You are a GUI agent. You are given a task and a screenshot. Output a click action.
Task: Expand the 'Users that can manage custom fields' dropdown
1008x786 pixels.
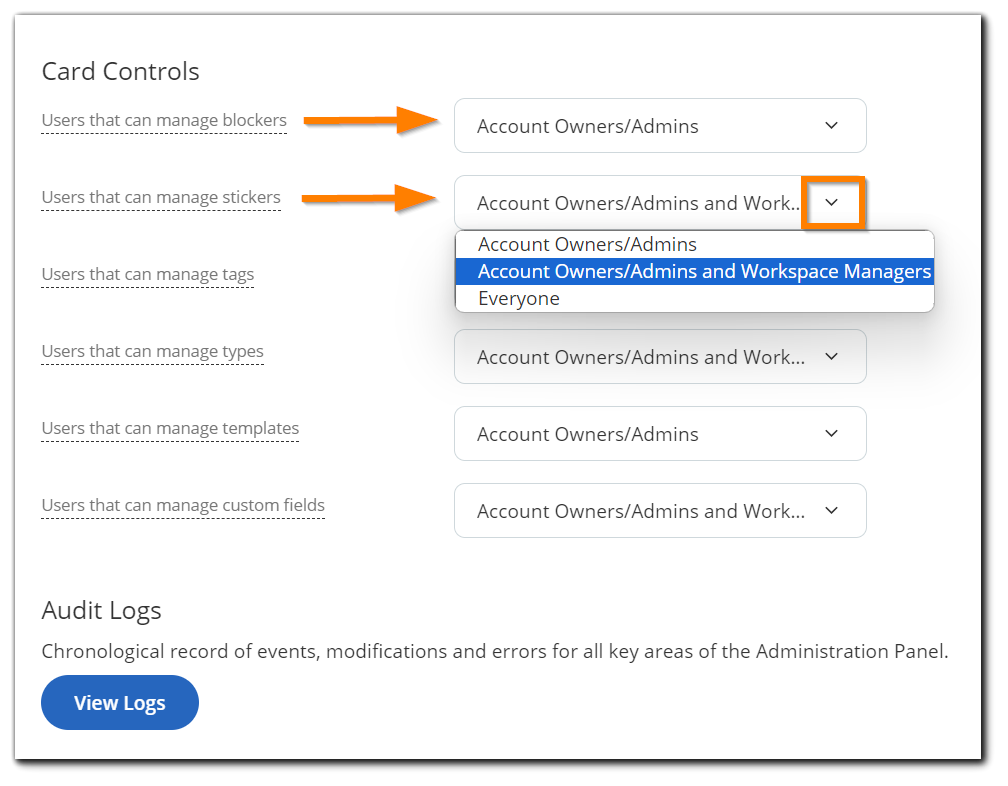pyautogui.click(x=660, y=510)
